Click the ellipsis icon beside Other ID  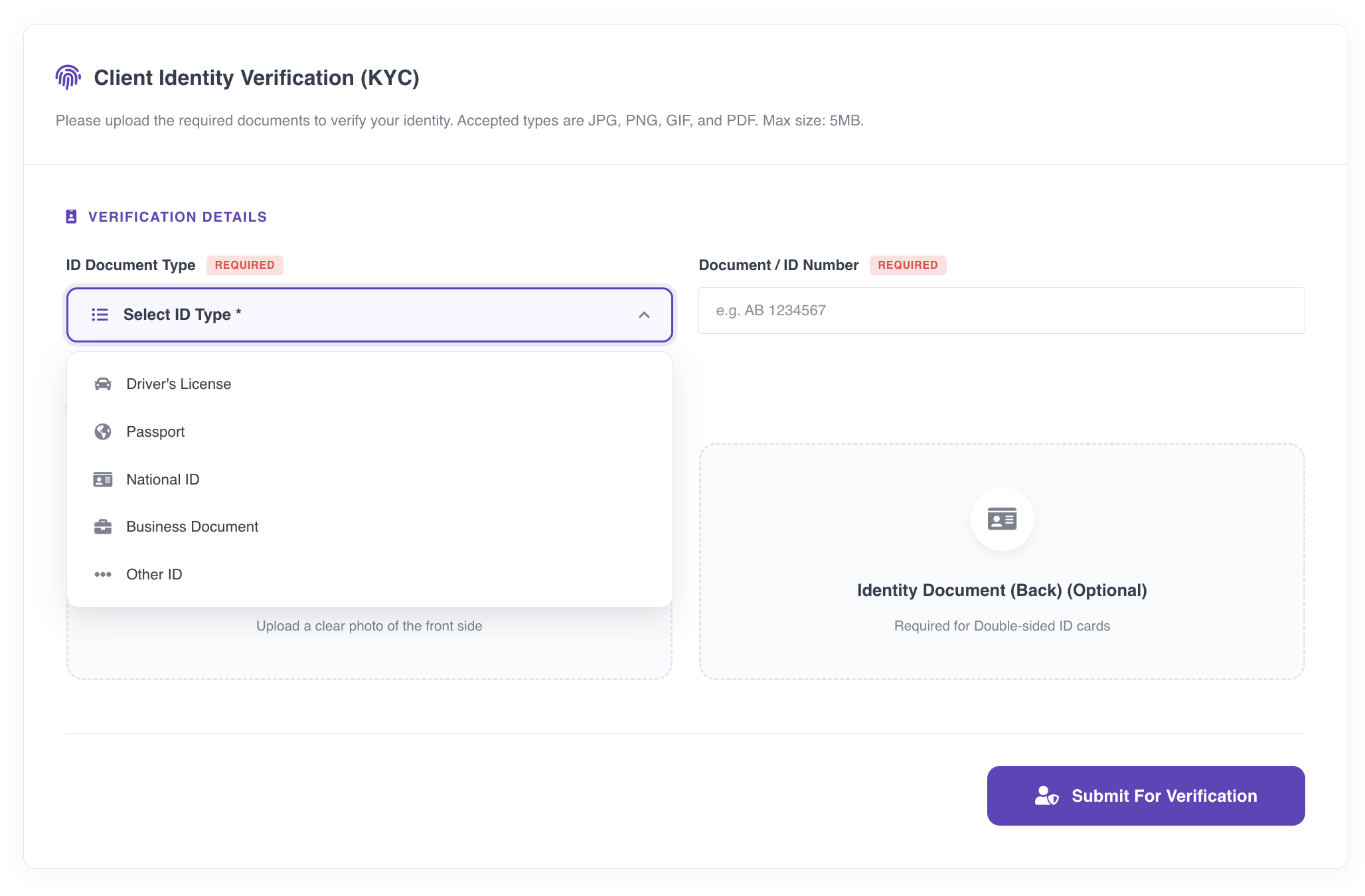[103, 574]
